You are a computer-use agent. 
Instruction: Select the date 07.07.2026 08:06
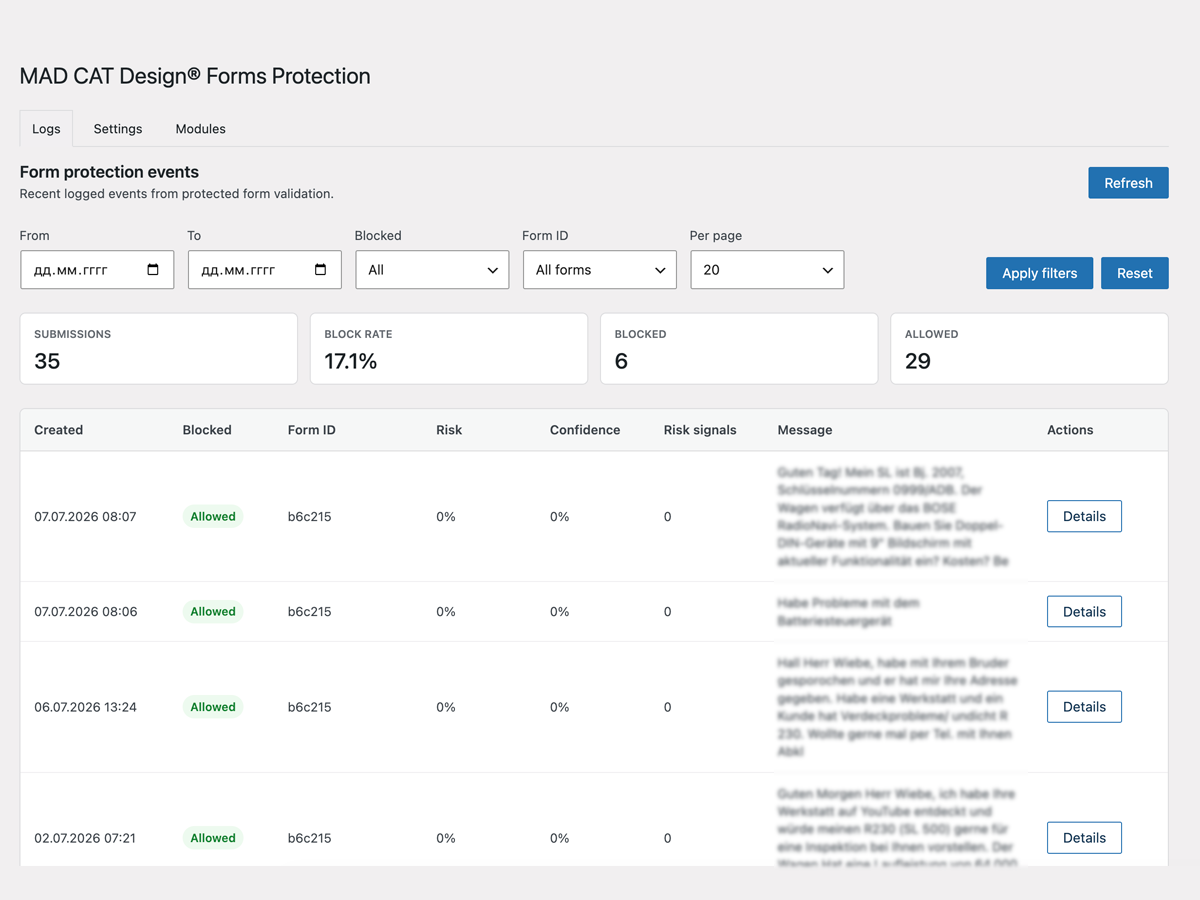click(x=86, y=612)
